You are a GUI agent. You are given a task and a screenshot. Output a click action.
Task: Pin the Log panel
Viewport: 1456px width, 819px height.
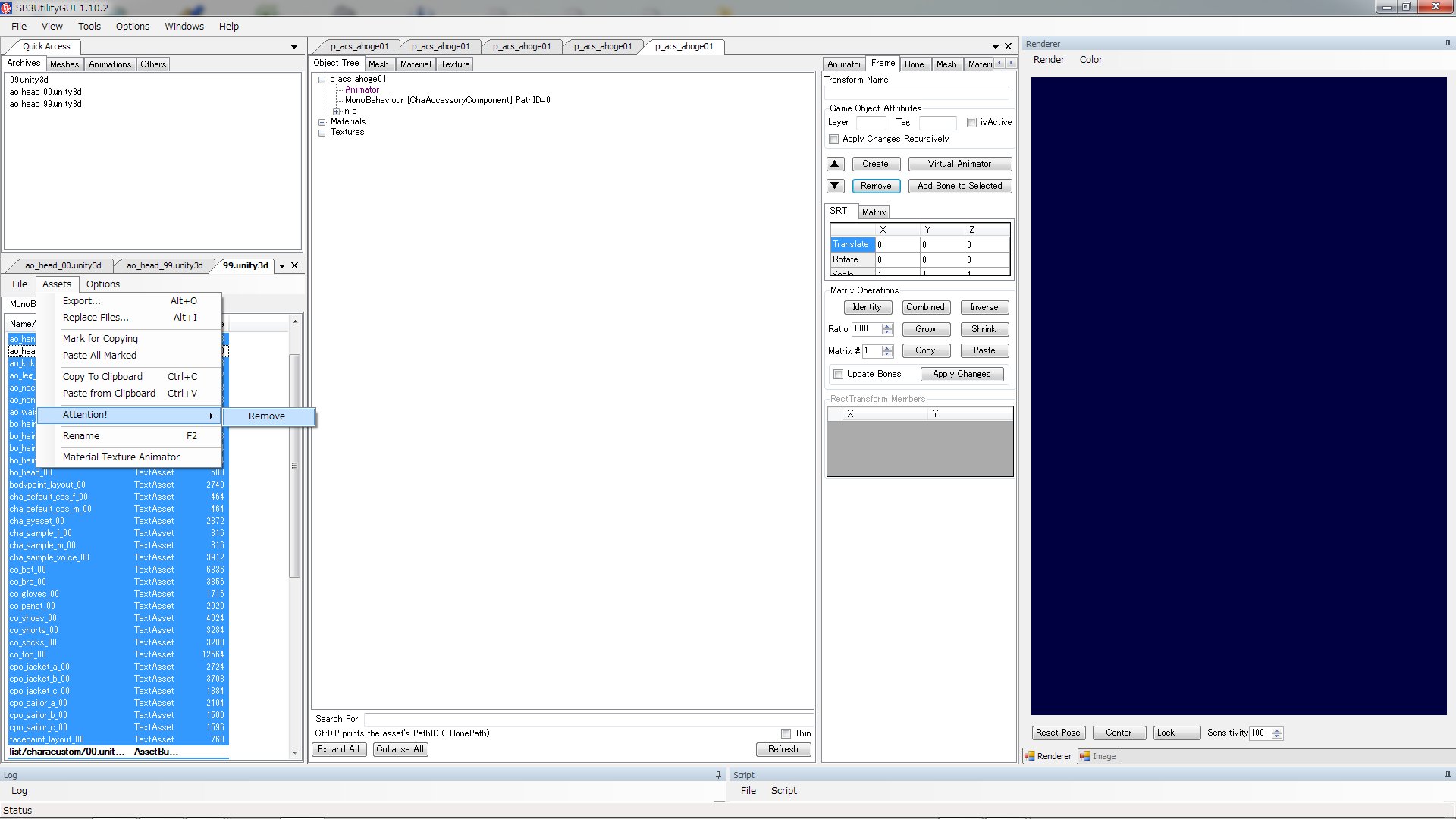(x=718, y=775)
